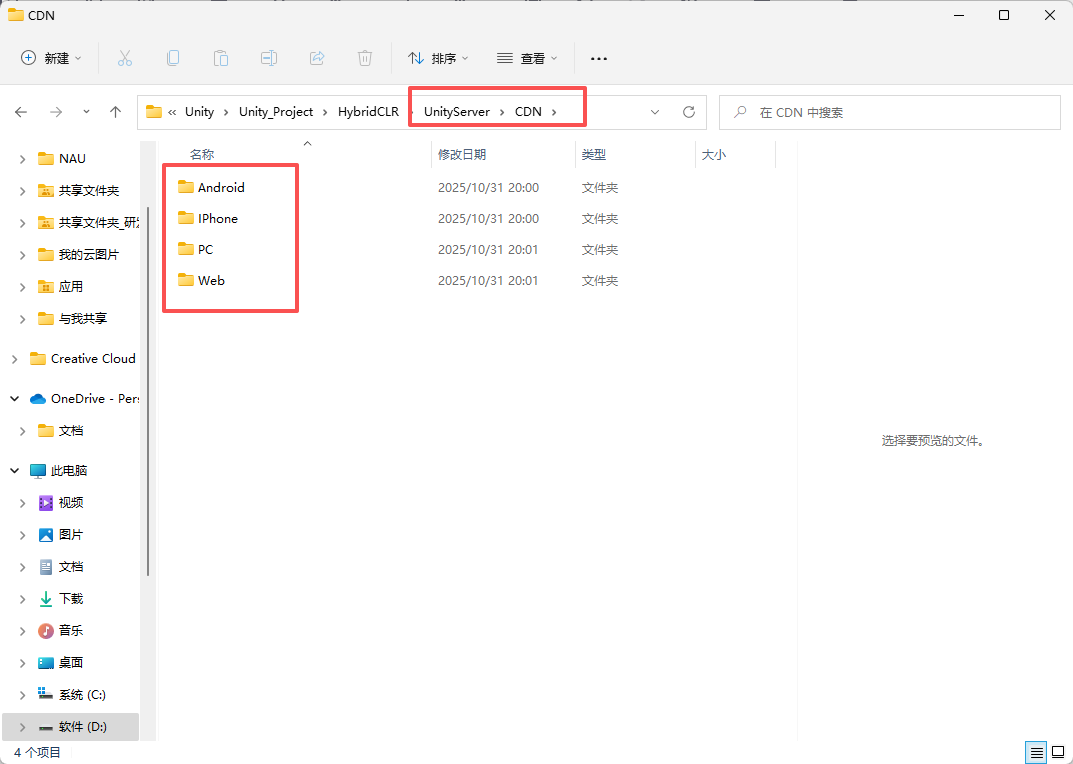Refresh the current folder view
This screenshot has width=1073, height=764.
[689, 112]
